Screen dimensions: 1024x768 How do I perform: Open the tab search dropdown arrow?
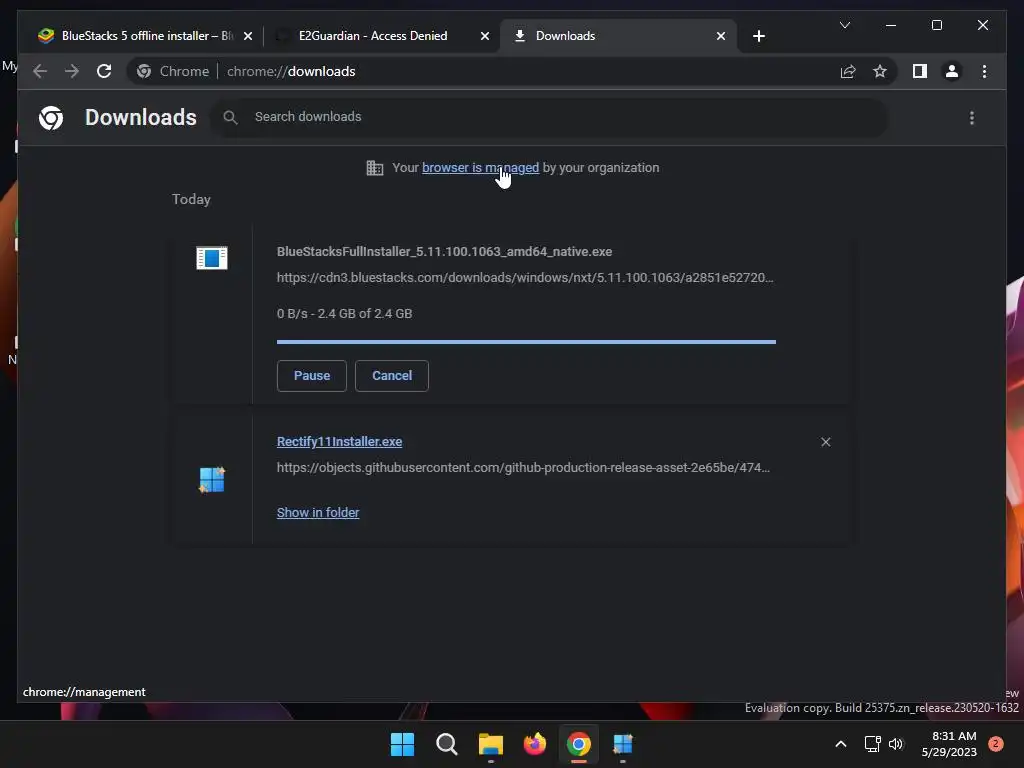tap(844, 25)
